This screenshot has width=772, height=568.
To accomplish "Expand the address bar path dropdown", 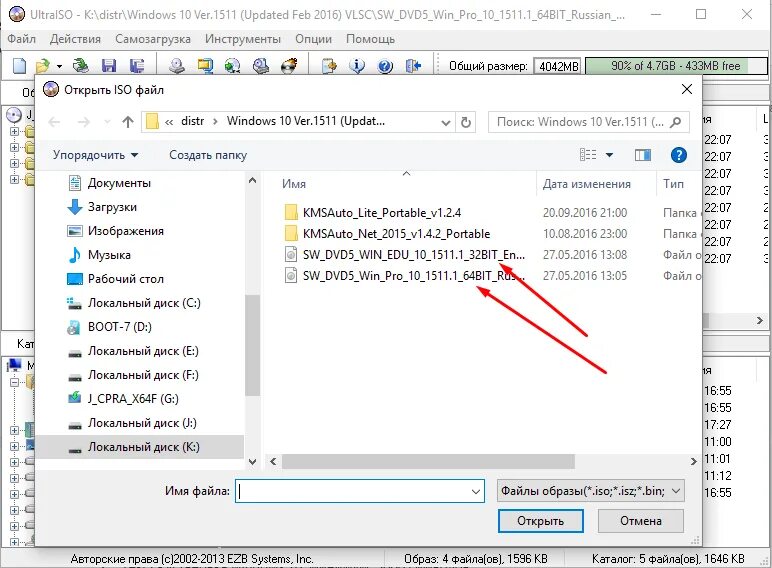I will (x=446, y=122).
